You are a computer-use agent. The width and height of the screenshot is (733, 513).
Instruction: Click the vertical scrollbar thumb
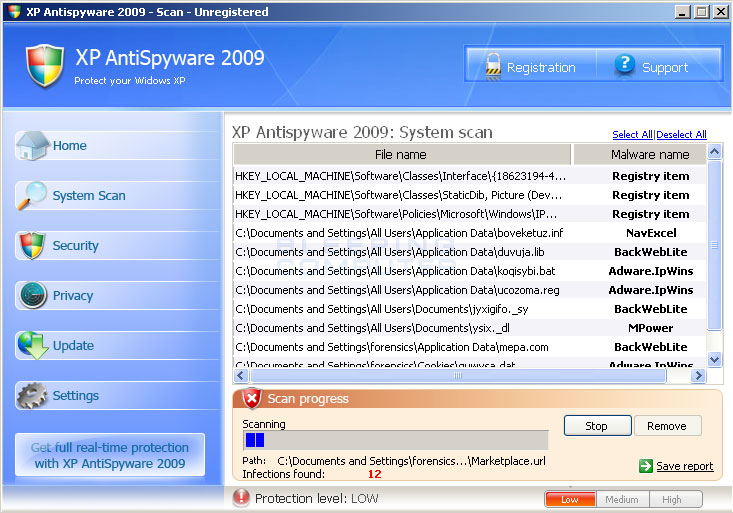tap(714, 245)
